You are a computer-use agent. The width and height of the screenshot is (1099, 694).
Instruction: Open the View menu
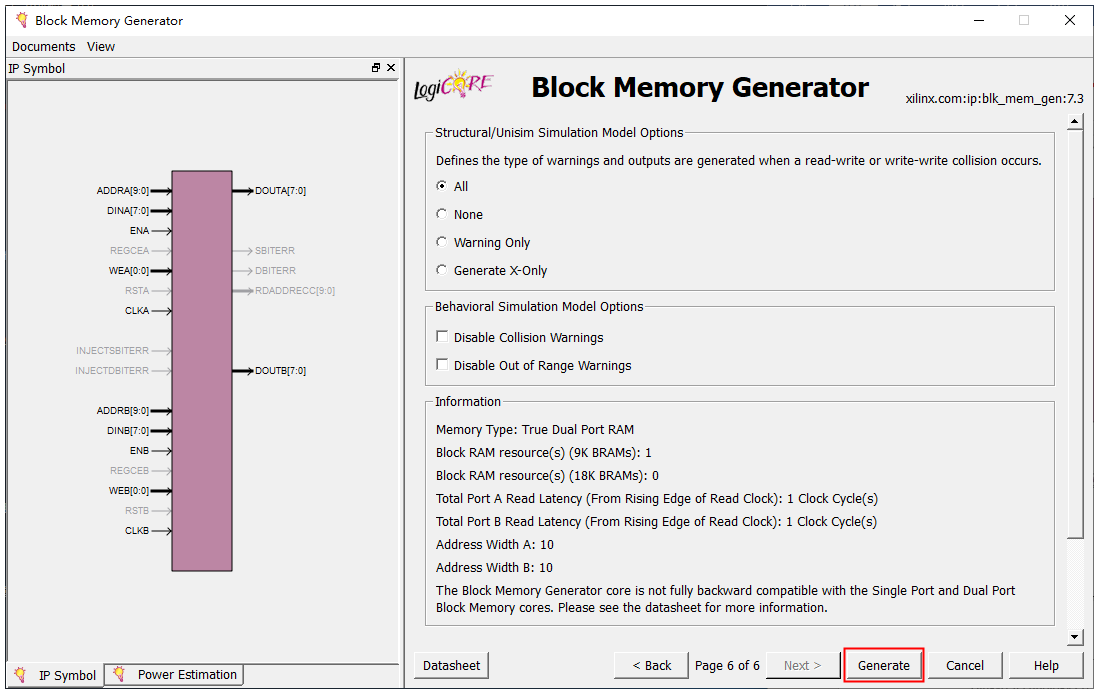tap(101, 46)
